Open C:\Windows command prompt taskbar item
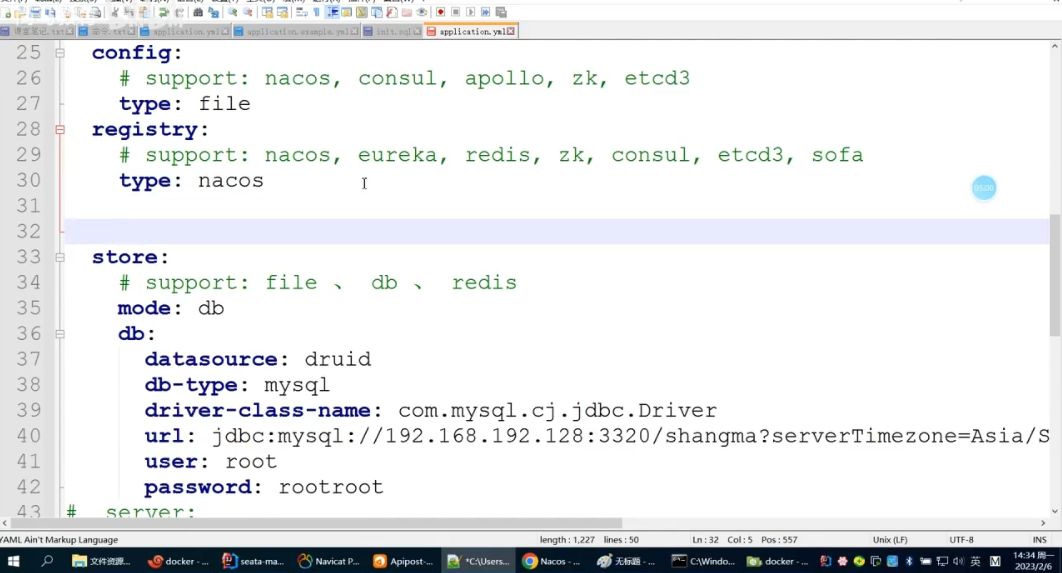Screen dimensions: 1062x573 coord(703,561)
